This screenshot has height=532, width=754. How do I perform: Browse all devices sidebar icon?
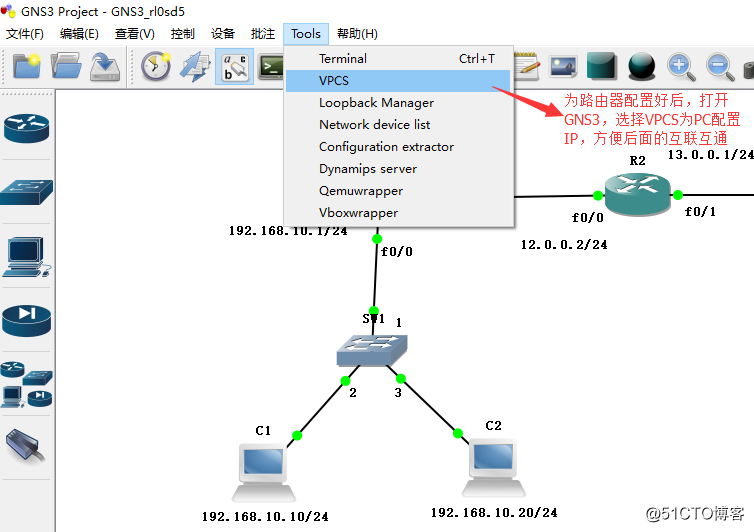[26, 385]
